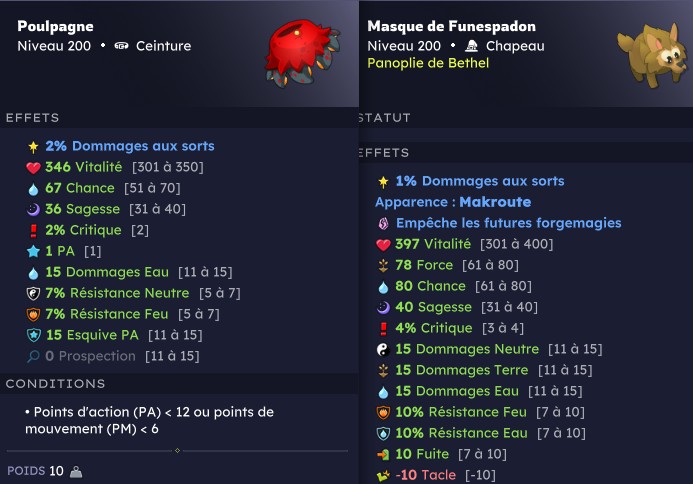
Task: Open the Panoplie de Bethel set link
Action: pos(428,63)
